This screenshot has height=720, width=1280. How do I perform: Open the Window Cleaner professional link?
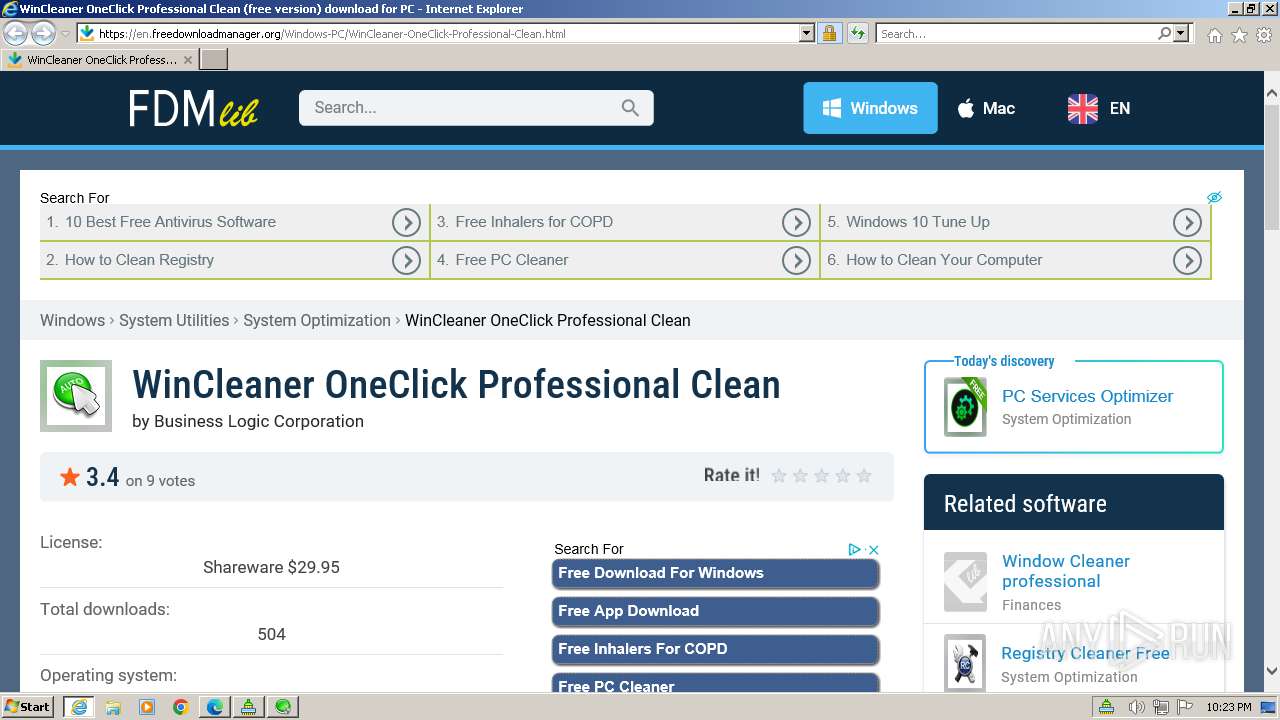coord(1066,571)
